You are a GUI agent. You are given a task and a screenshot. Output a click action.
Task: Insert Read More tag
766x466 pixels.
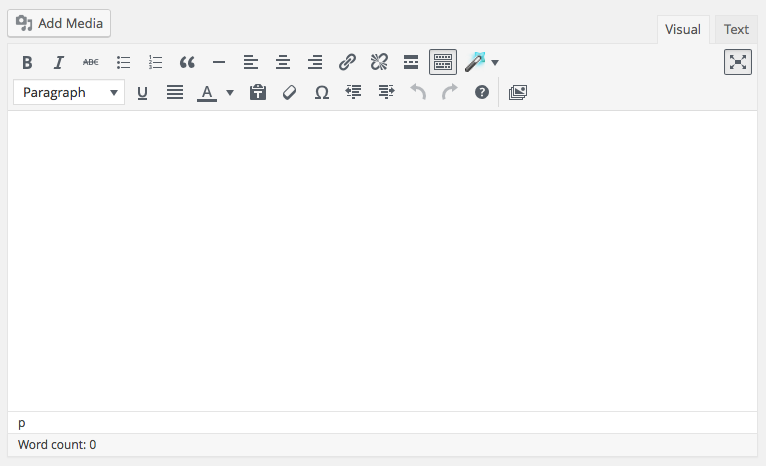pos(411,62)
